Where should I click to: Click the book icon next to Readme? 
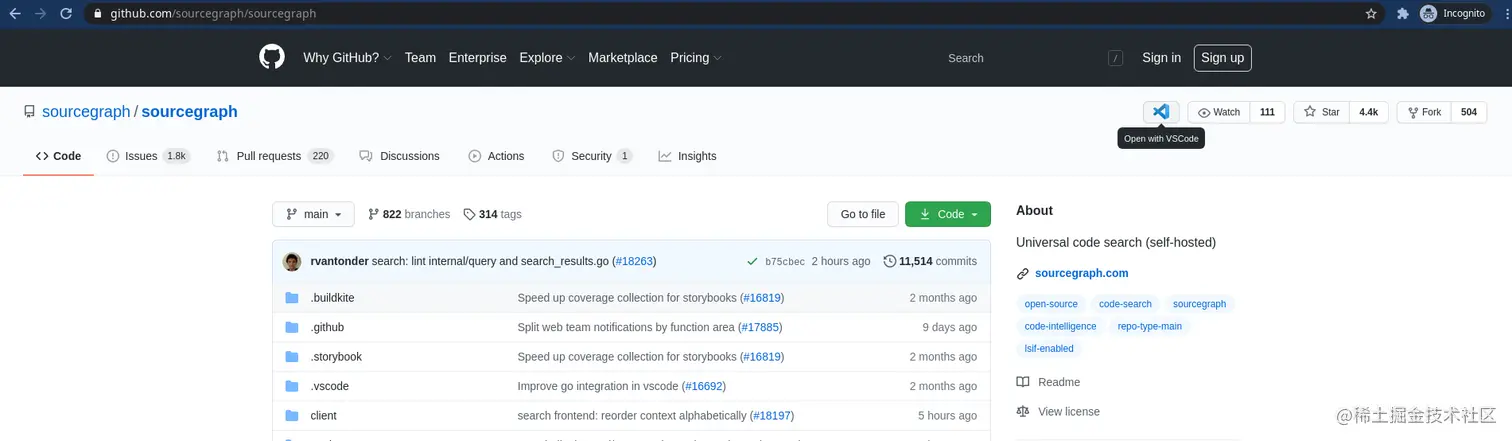click(1023, 382)
